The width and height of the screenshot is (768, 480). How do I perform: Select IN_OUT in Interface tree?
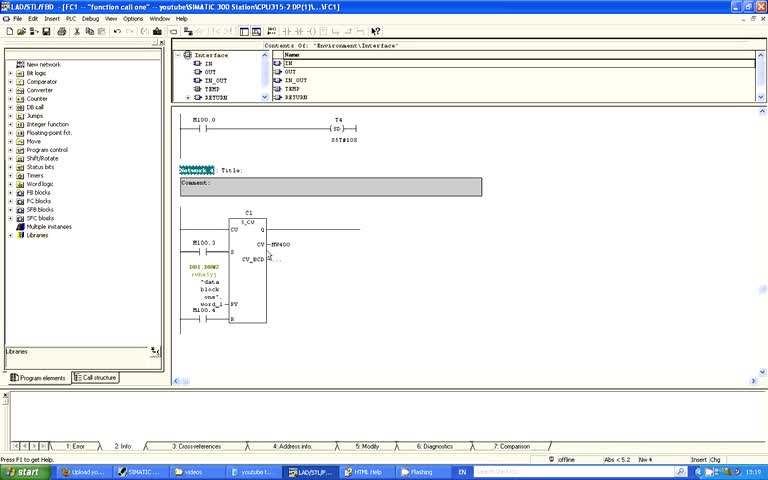[x=216, y=81]
